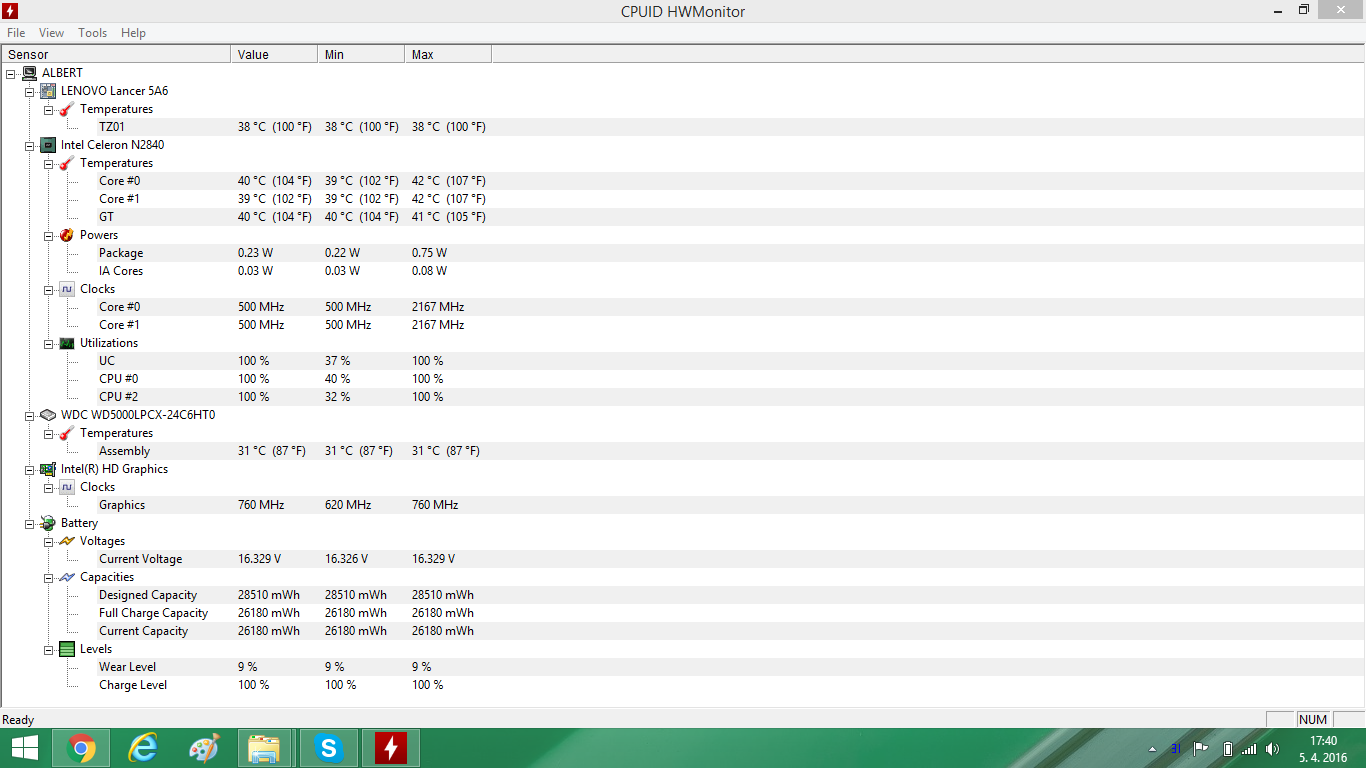Click the Sensor column header

pos(116,54)
